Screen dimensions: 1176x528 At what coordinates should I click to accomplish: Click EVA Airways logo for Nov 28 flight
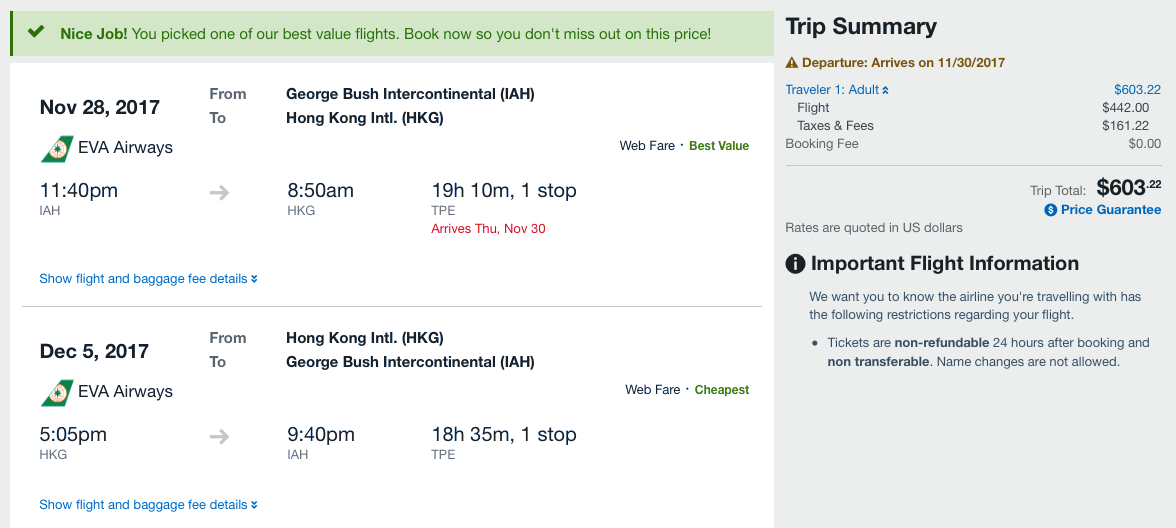(56, 148)
